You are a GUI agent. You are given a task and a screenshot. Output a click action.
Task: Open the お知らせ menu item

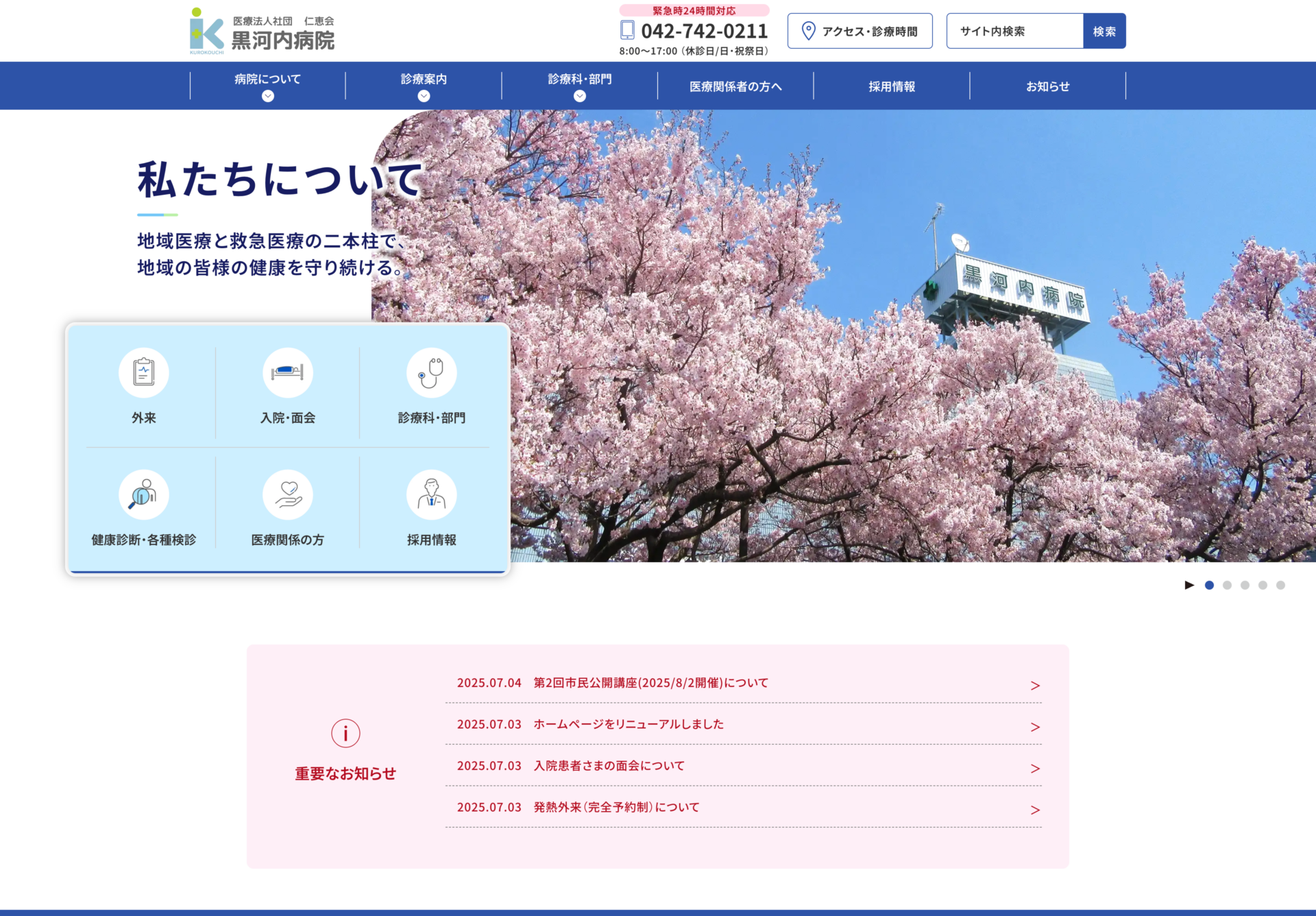click(1048, 86)
